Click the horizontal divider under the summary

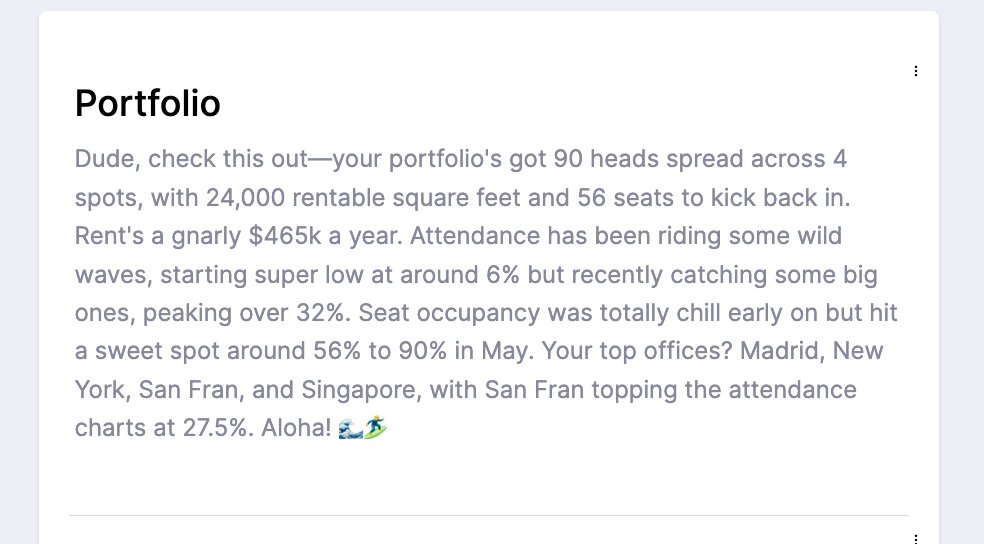[x=489, y=516]
